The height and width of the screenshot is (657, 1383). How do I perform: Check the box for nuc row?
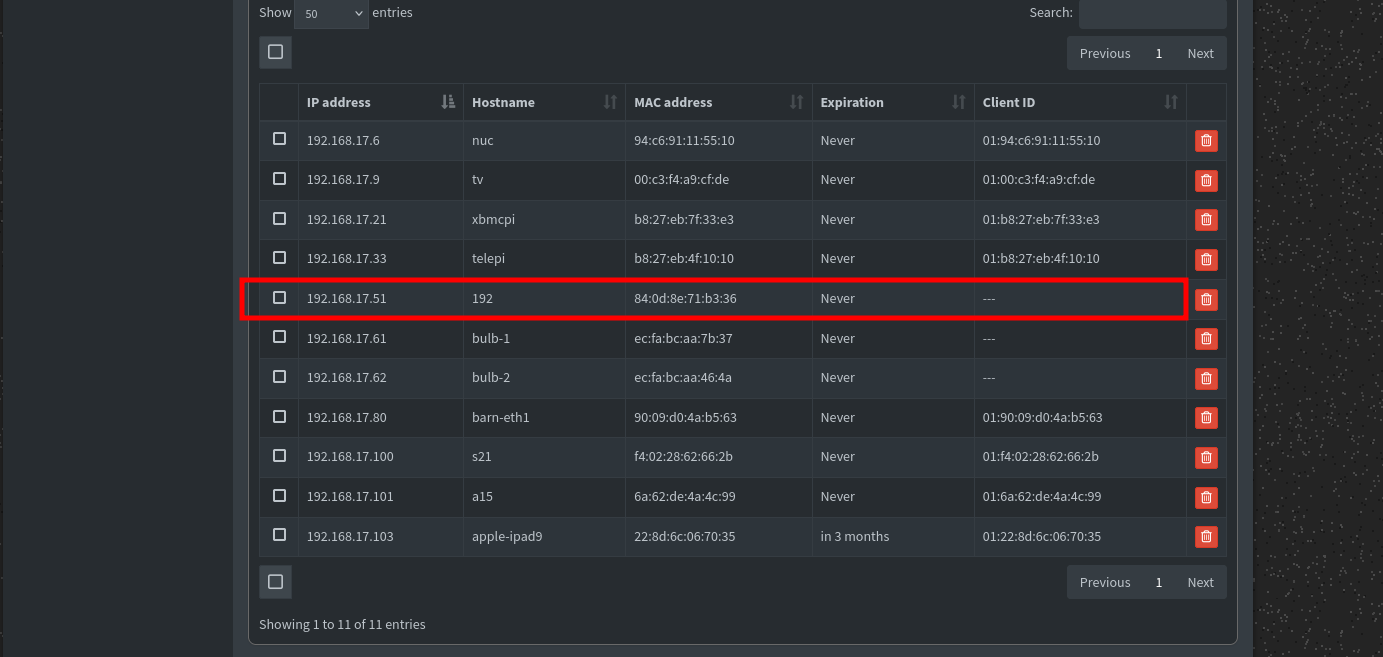tap(279, 139)
